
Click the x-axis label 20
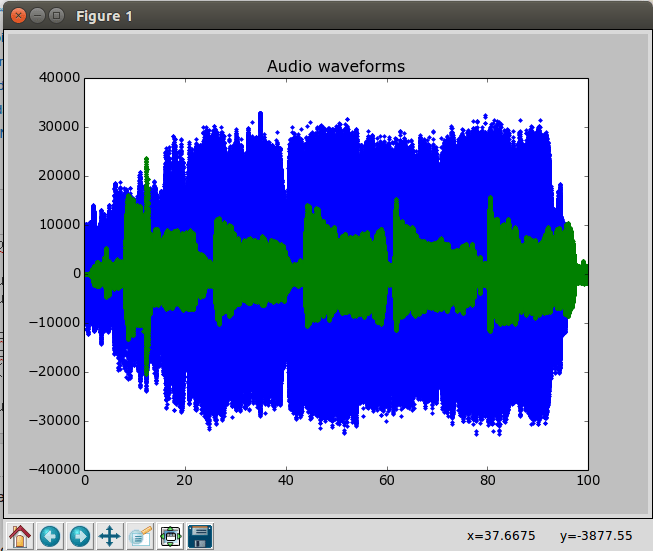click(185, 481)
